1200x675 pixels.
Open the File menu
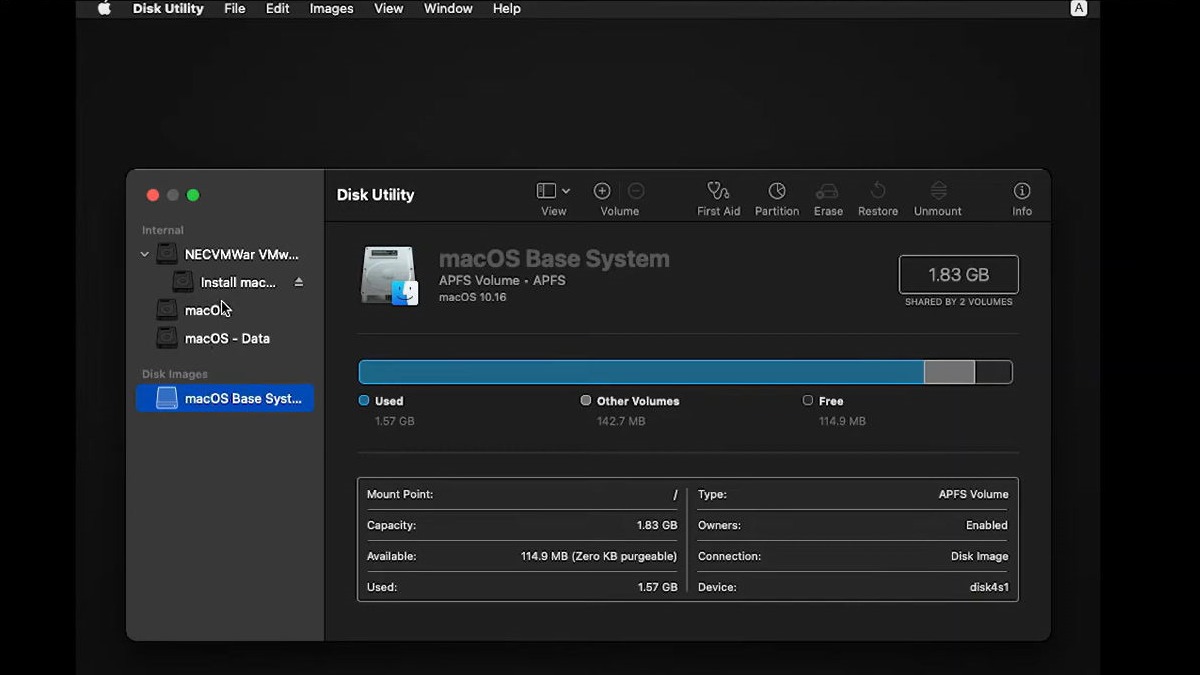pos(234,9)
